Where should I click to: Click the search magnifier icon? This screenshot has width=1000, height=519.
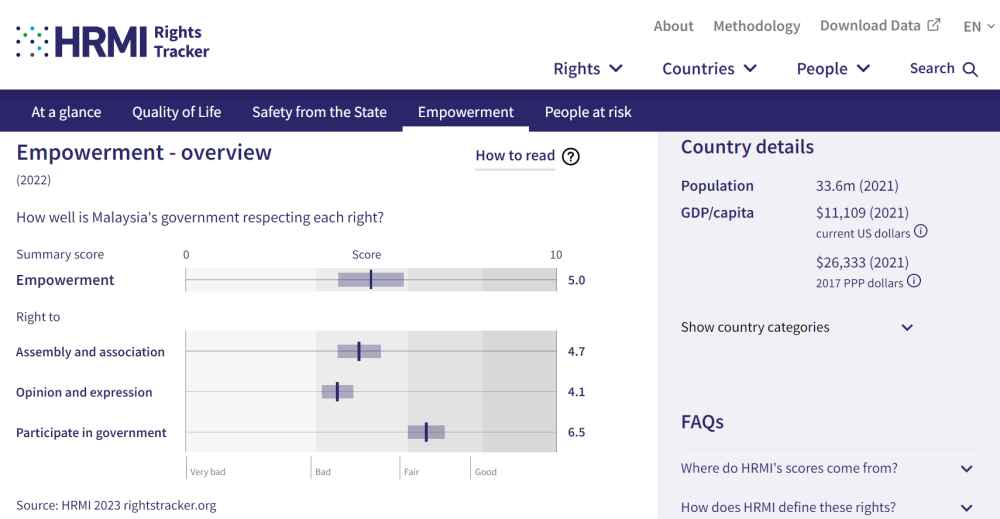970,69
